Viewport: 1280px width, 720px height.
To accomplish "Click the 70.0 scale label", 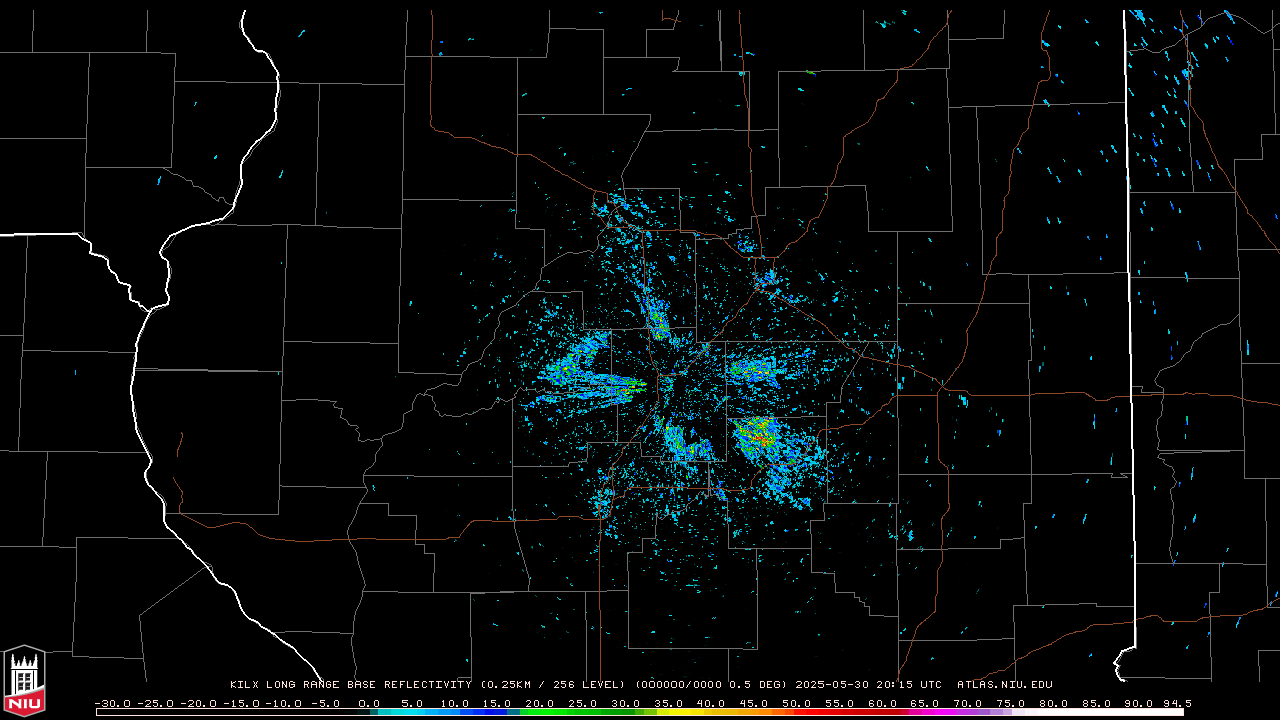I will (968, 704).
